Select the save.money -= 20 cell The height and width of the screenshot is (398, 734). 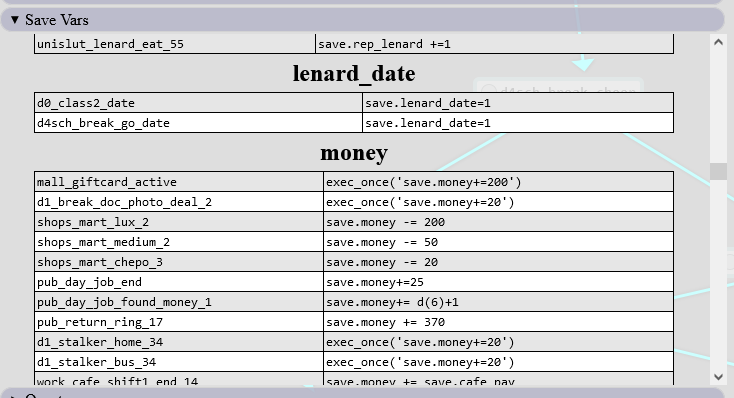[x=499, y=262]
